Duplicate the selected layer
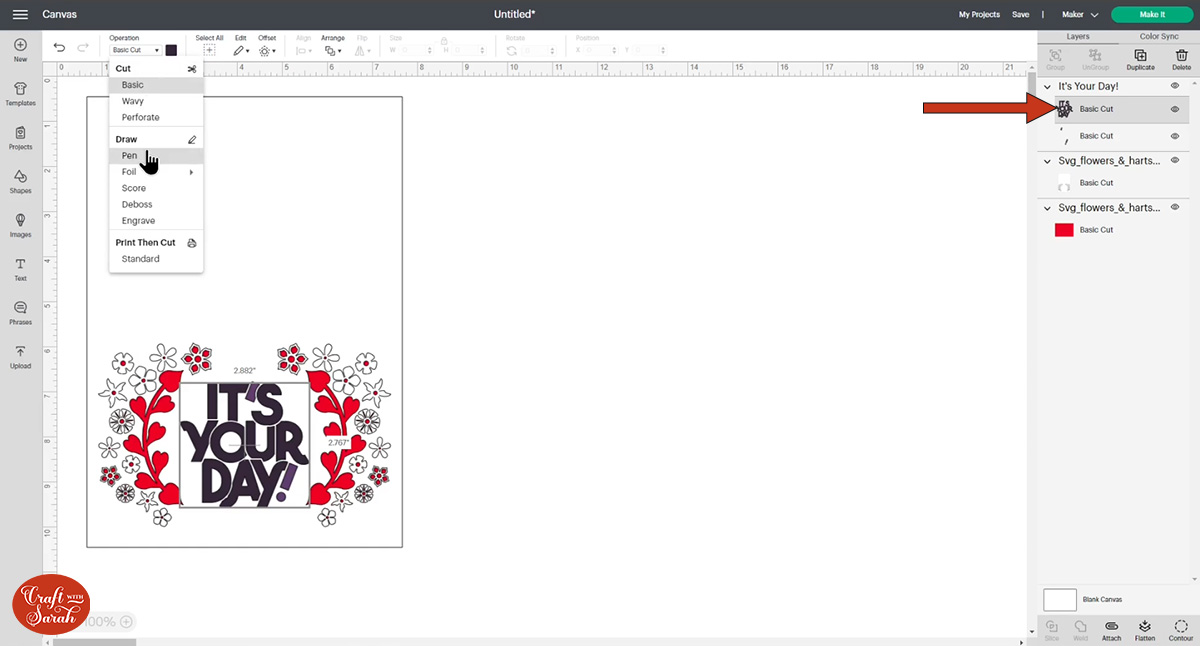This screenshot has width=1200, height=646. pyautogui.click(x=1140, y=58)
